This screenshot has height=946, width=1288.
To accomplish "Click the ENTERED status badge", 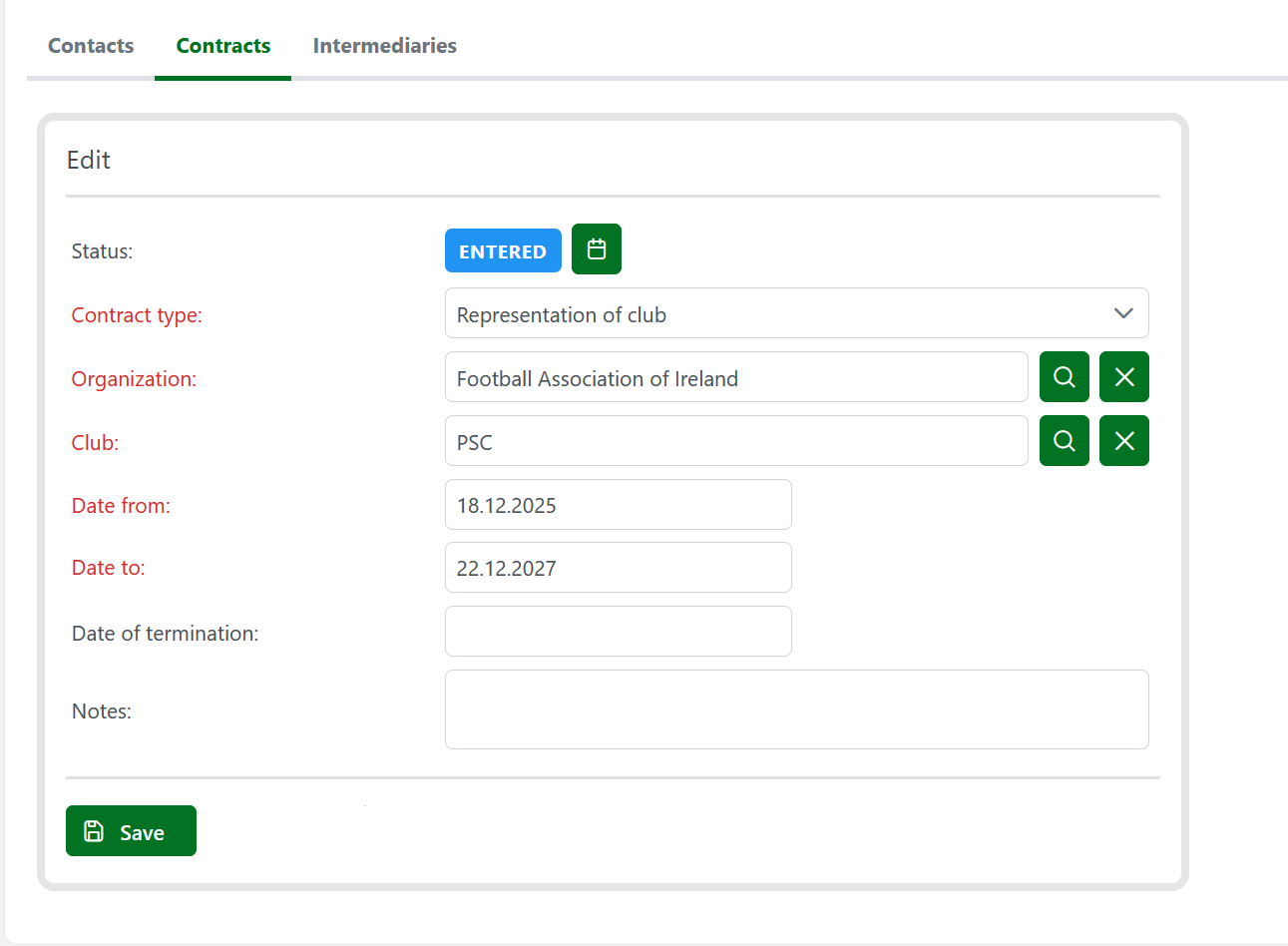I will 503,251.
